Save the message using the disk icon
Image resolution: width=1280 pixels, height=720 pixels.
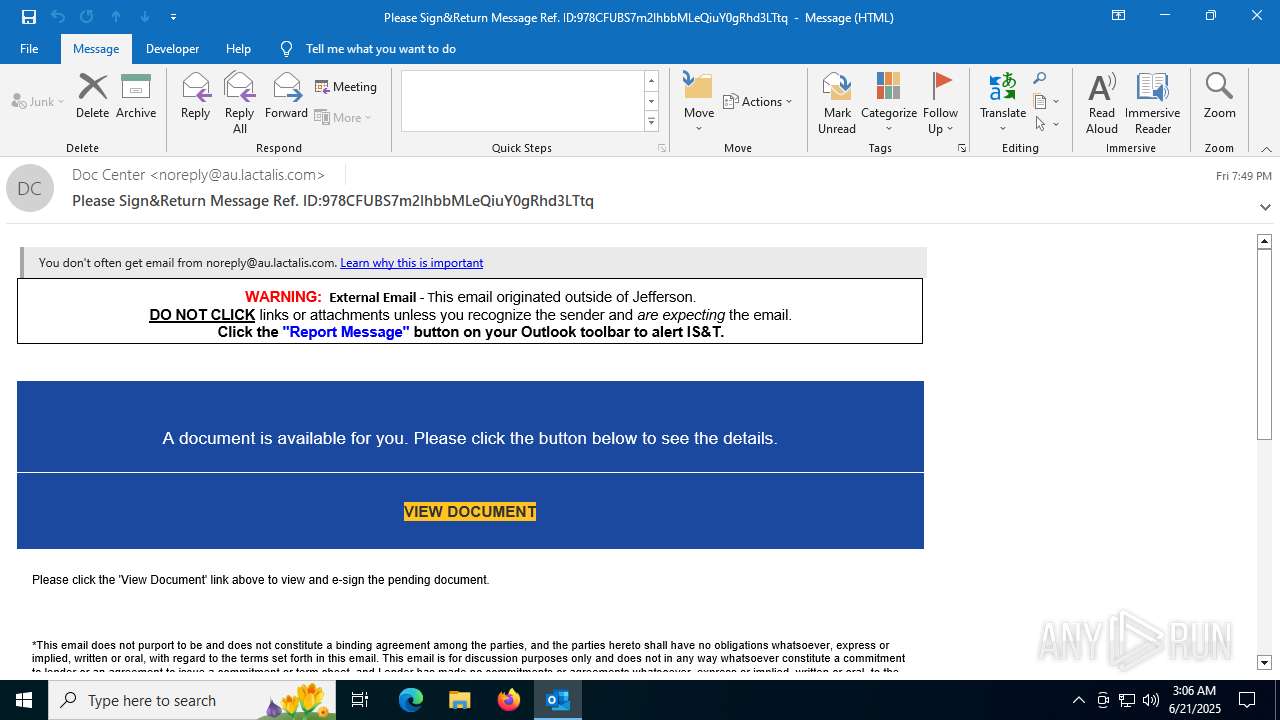coord(29,17)
